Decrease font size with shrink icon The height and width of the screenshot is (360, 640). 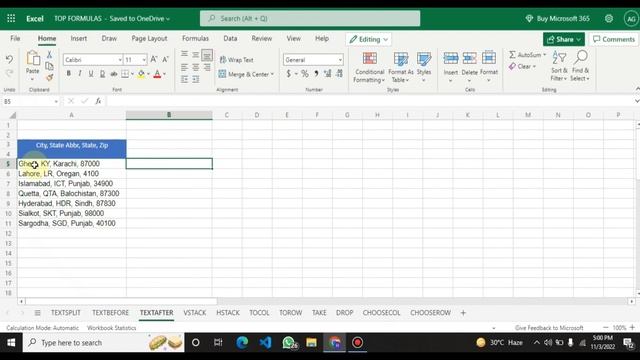(x=165, y=60)
